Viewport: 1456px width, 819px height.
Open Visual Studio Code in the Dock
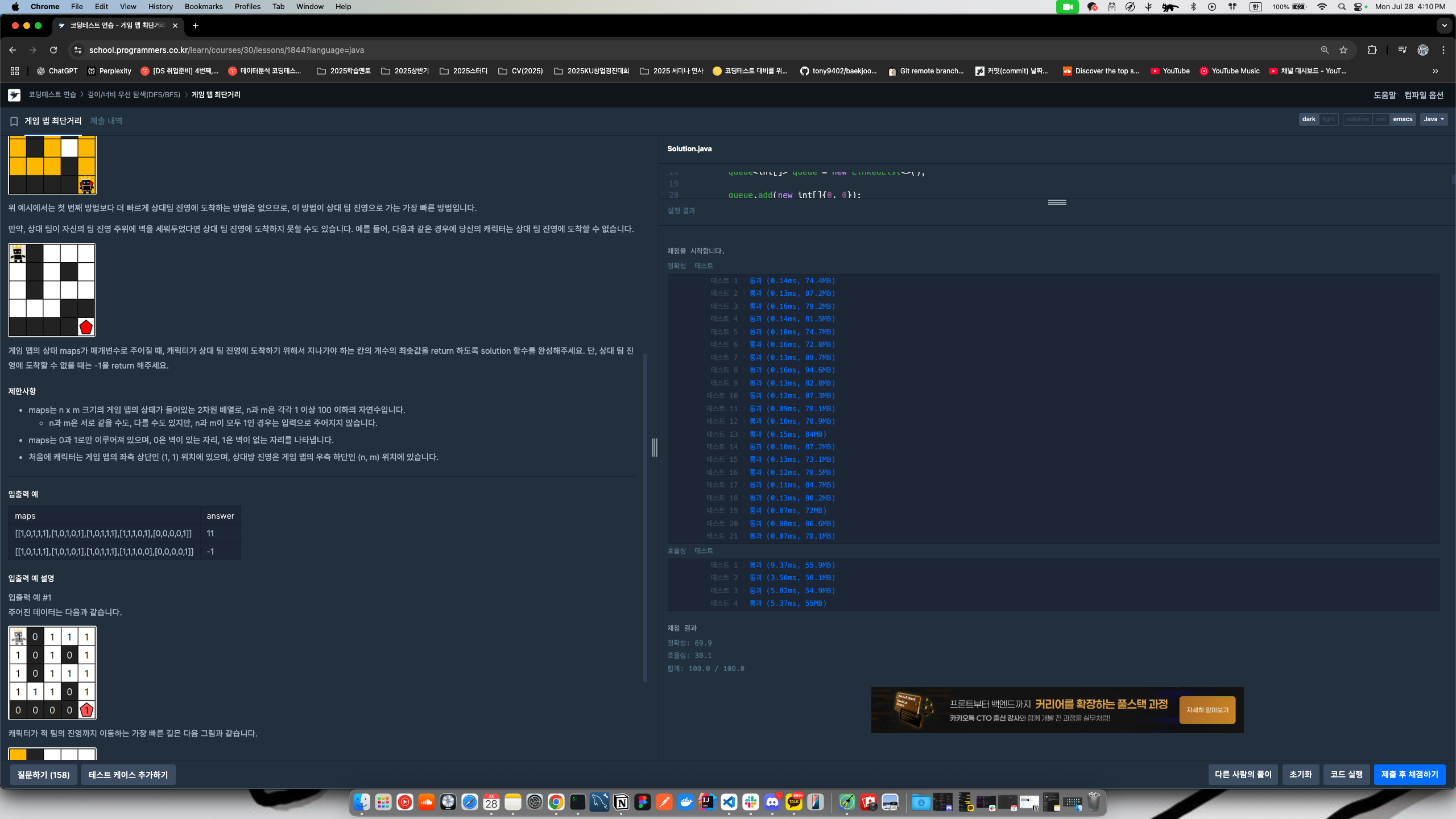click(729, 802)
